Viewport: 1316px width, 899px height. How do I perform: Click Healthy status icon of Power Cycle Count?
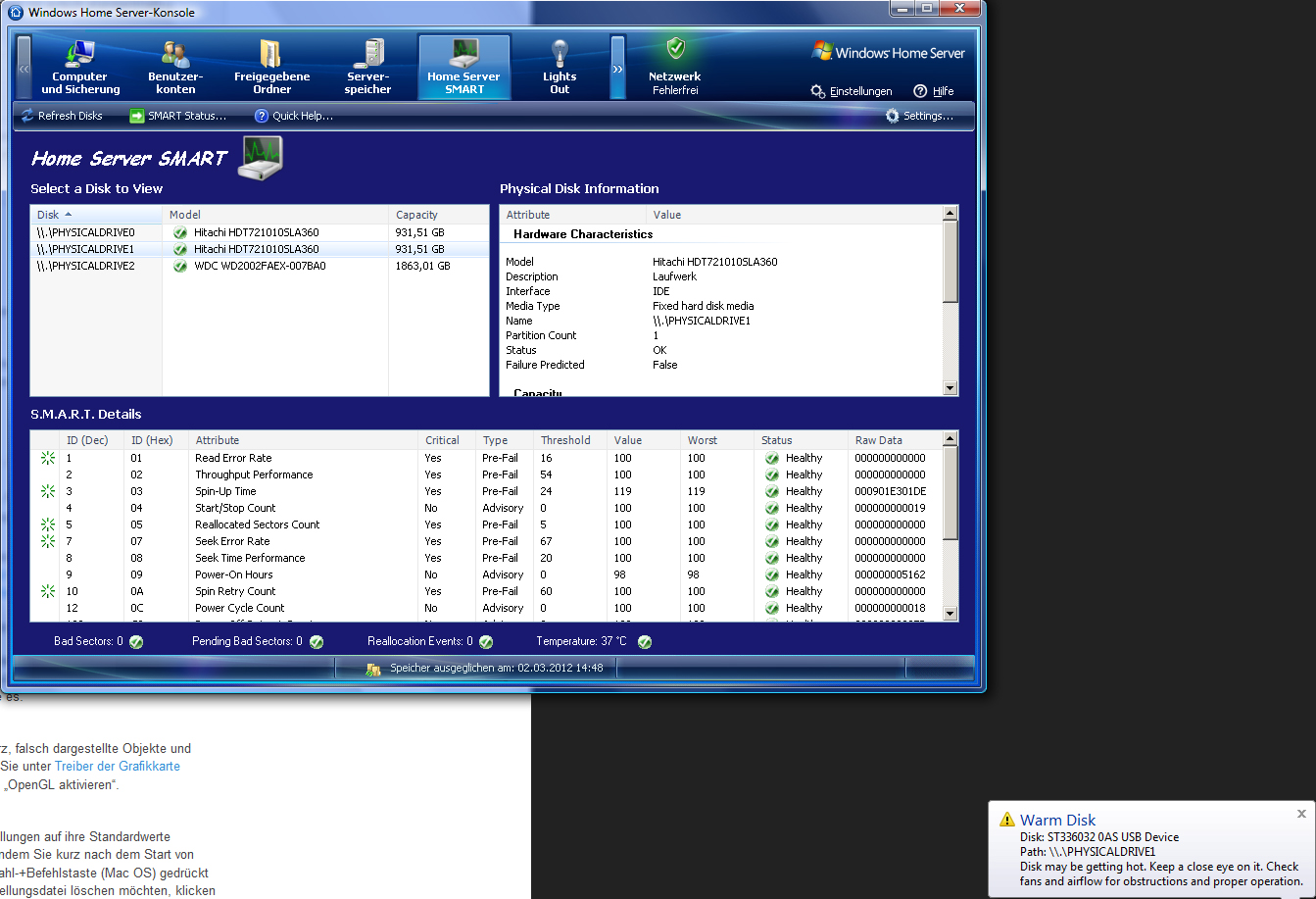coord(772,608)
